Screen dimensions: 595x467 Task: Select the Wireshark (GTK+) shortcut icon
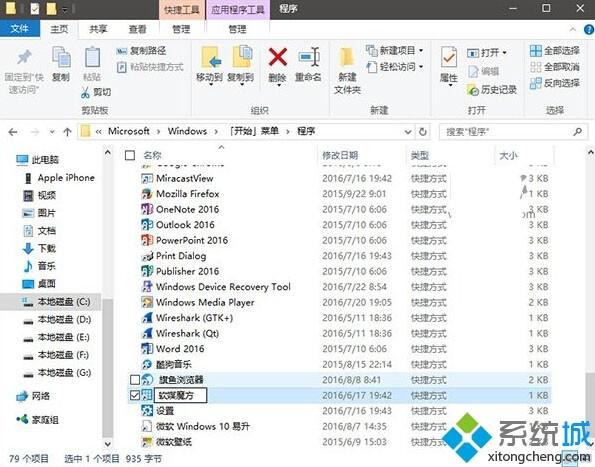(147, 318)
